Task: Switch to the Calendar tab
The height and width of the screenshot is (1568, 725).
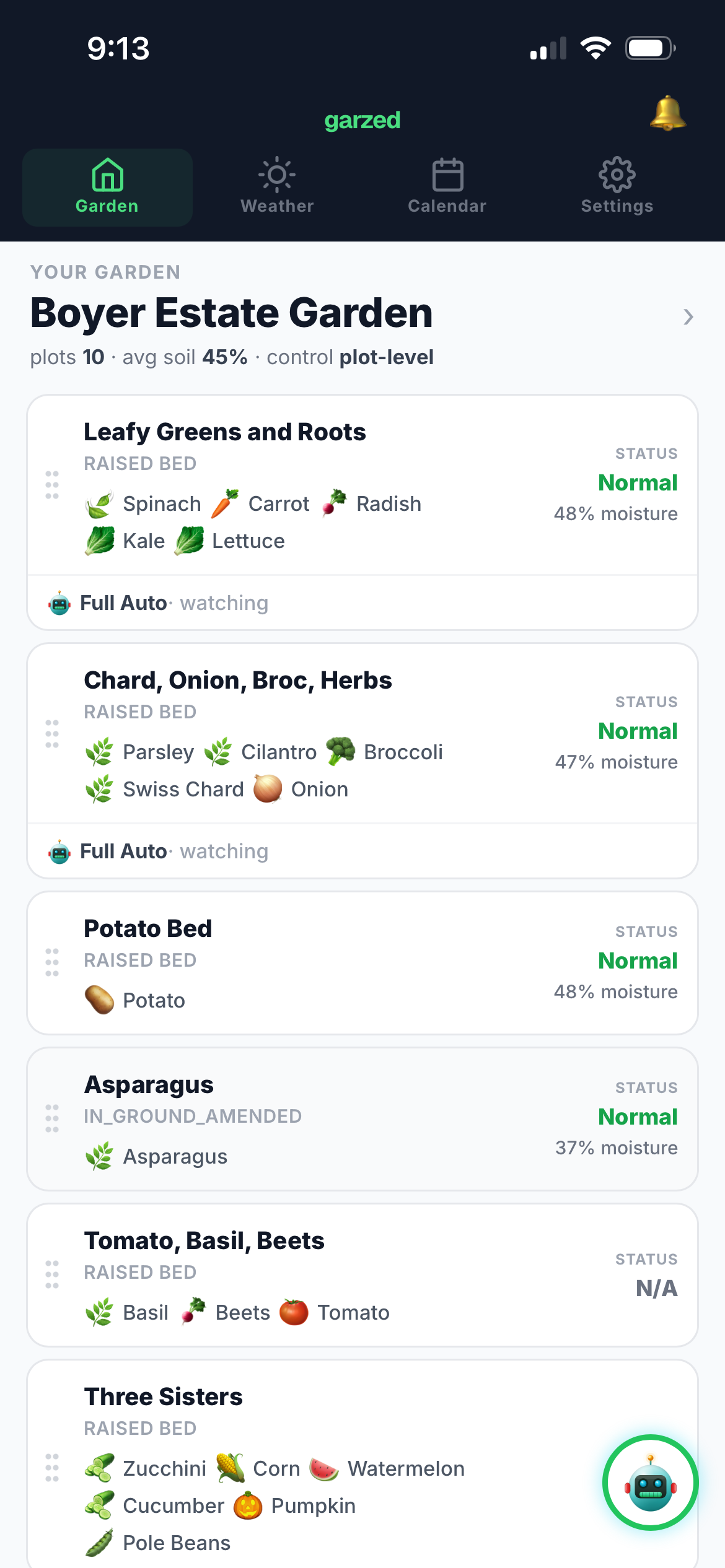Action: coord(447,187)
